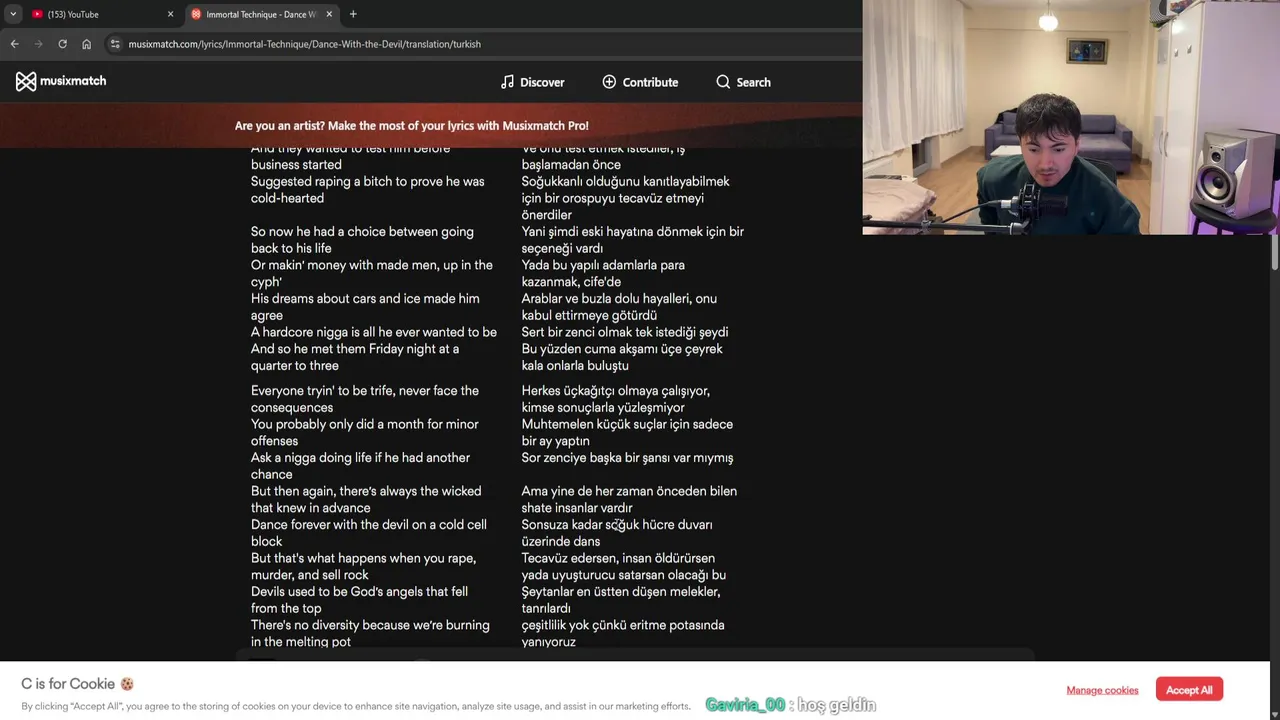Screen dimensions: 1280x720
Task: Click Turkish line "Şeytanlar en üstten düşen melekler"
Action: click(x=620, y=592)
